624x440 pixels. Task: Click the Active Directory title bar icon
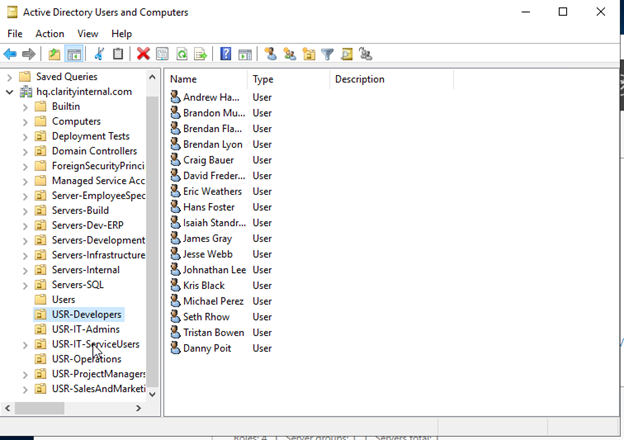pos(12,12)
